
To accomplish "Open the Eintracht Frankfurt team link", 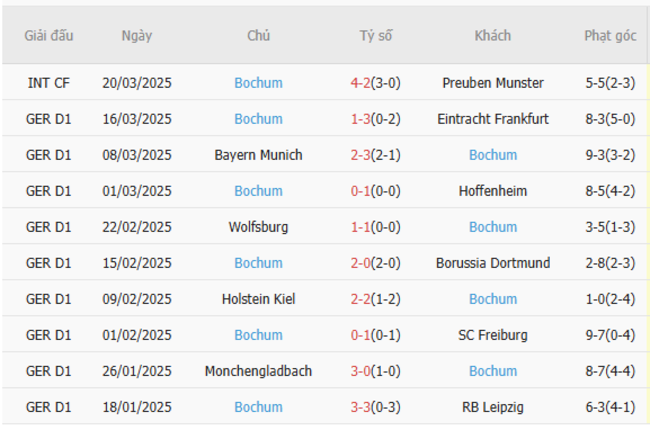I will click(x=493, y=119).
